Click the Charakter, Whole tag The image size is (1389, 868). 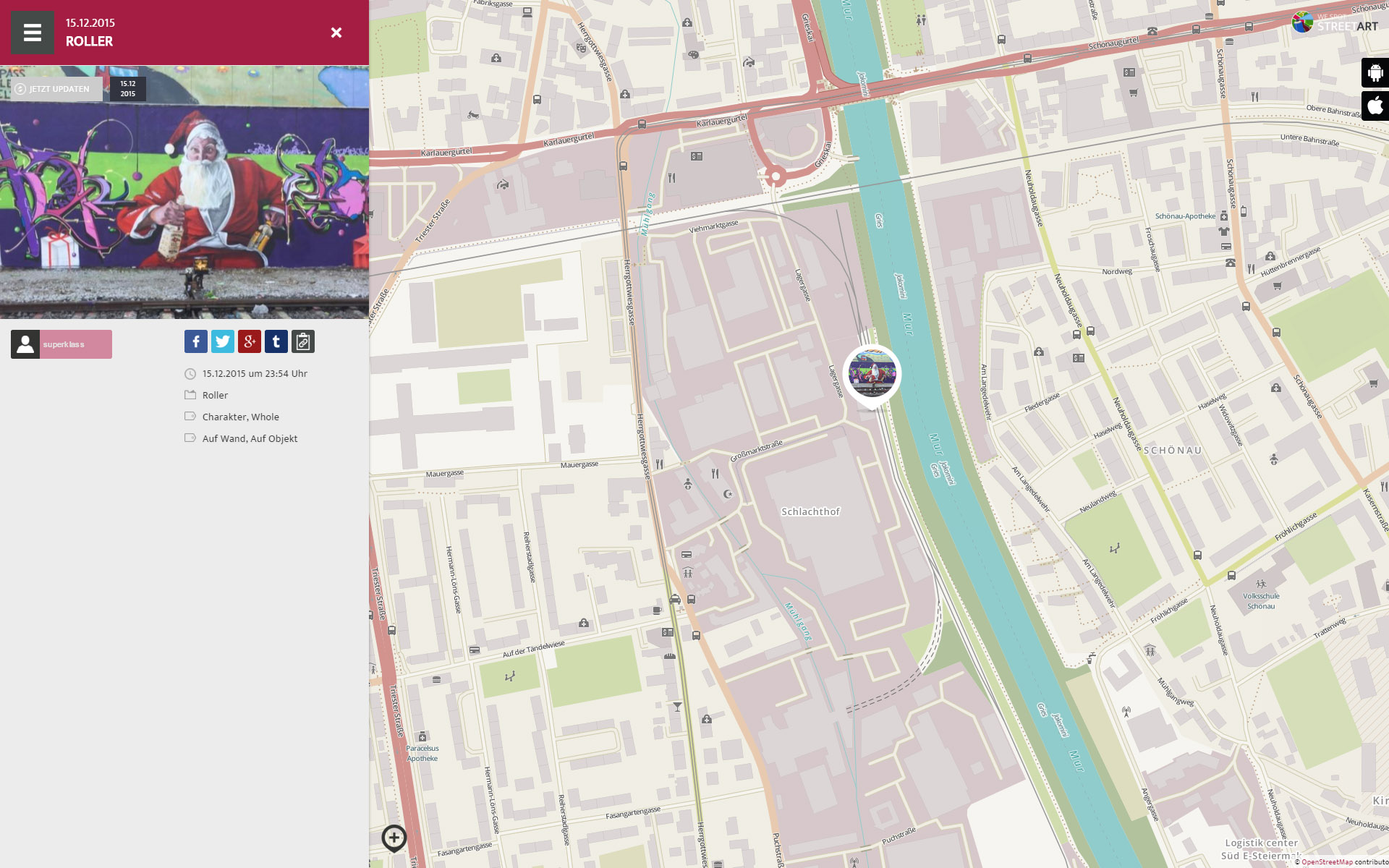(240, 417)
